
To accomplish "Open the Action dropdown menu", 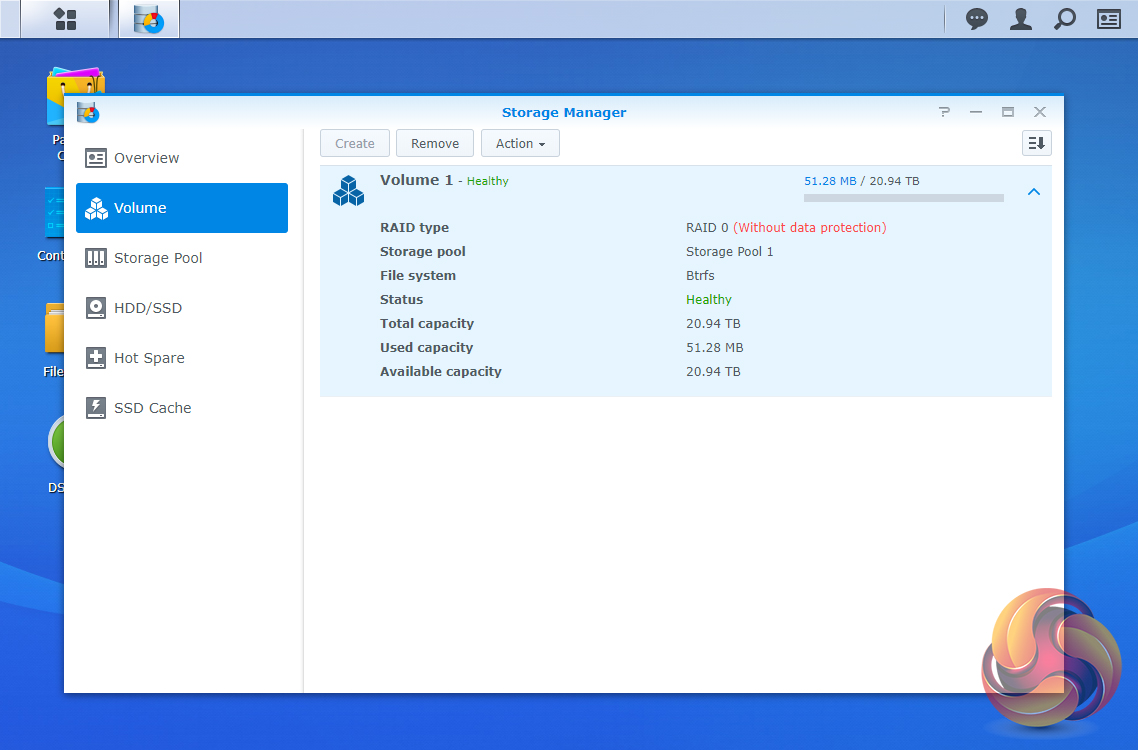I will pyautogui.click(x=520, y=143).
